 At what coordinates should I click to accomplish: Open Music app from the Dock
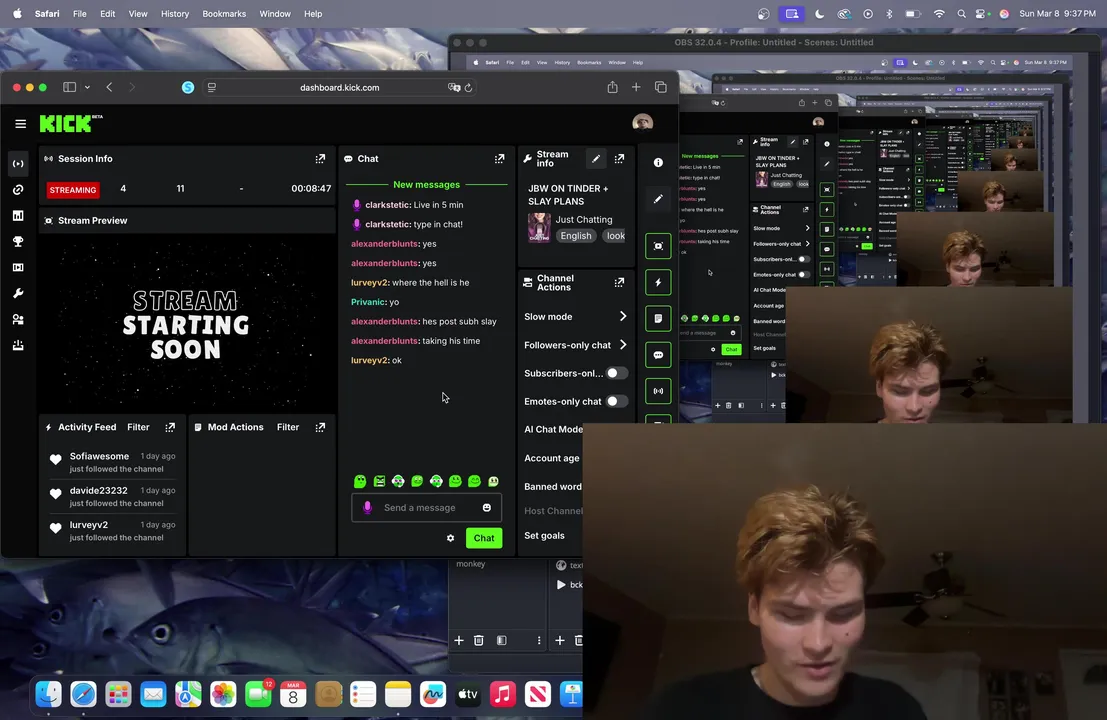coord(503,694)
